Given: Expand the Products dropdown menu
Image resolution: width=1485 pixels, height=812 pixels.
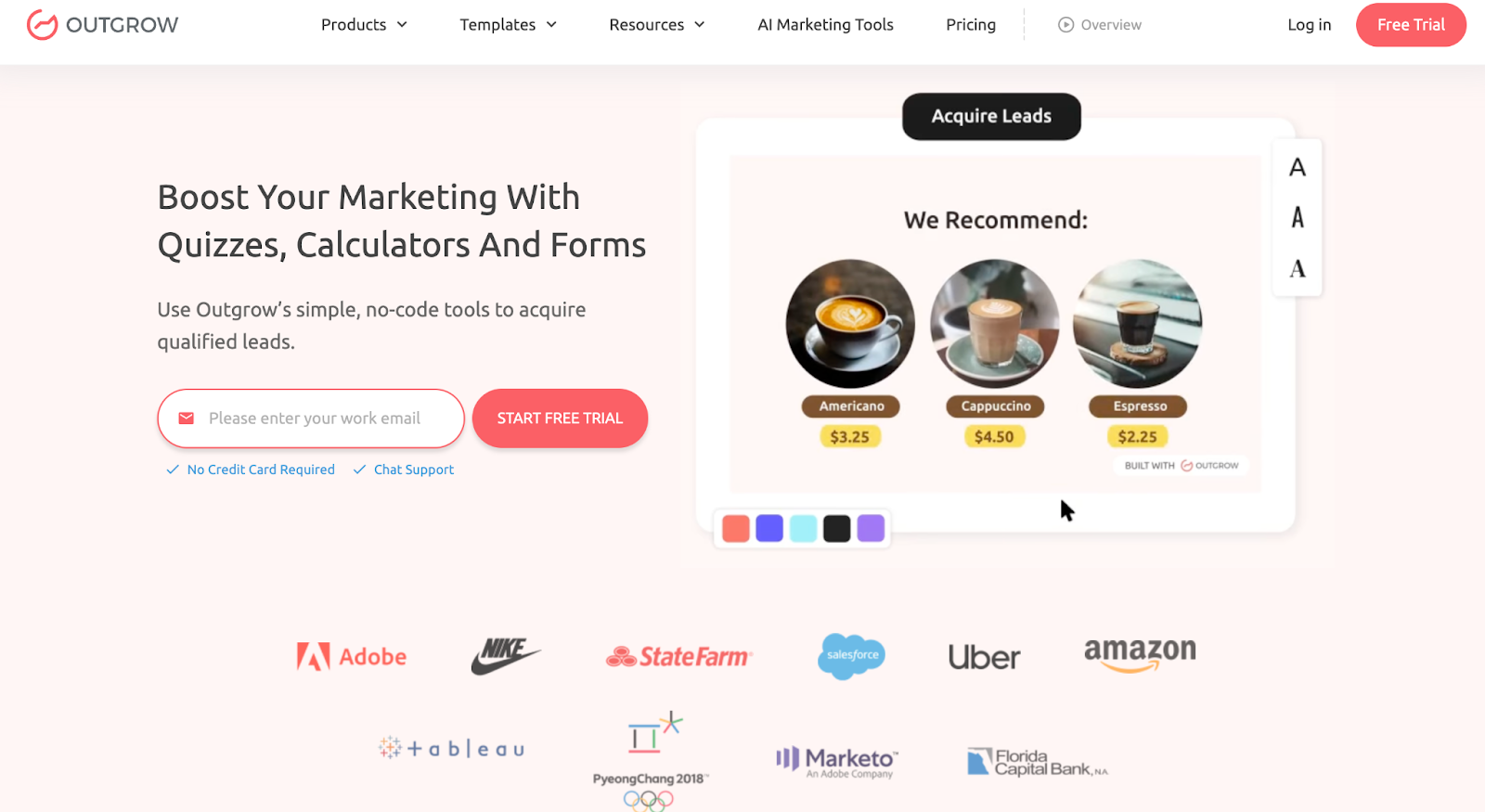Looking at the screenshot, I should point(364,25).
